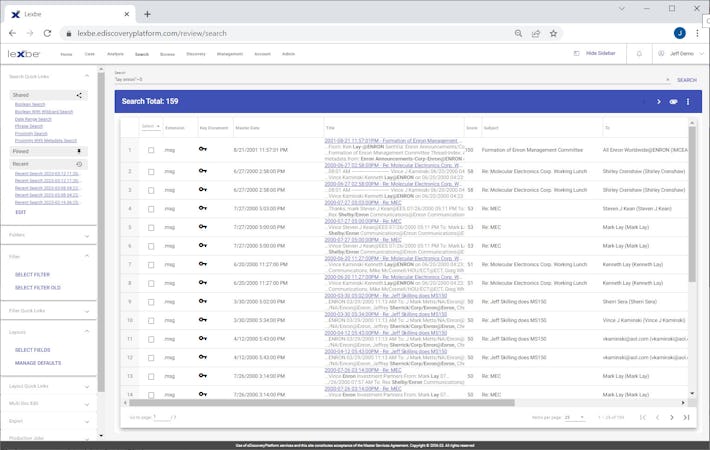The image size is (710, 450).
Task: Click the SELECT FILTER button
Action: point(32,275)
